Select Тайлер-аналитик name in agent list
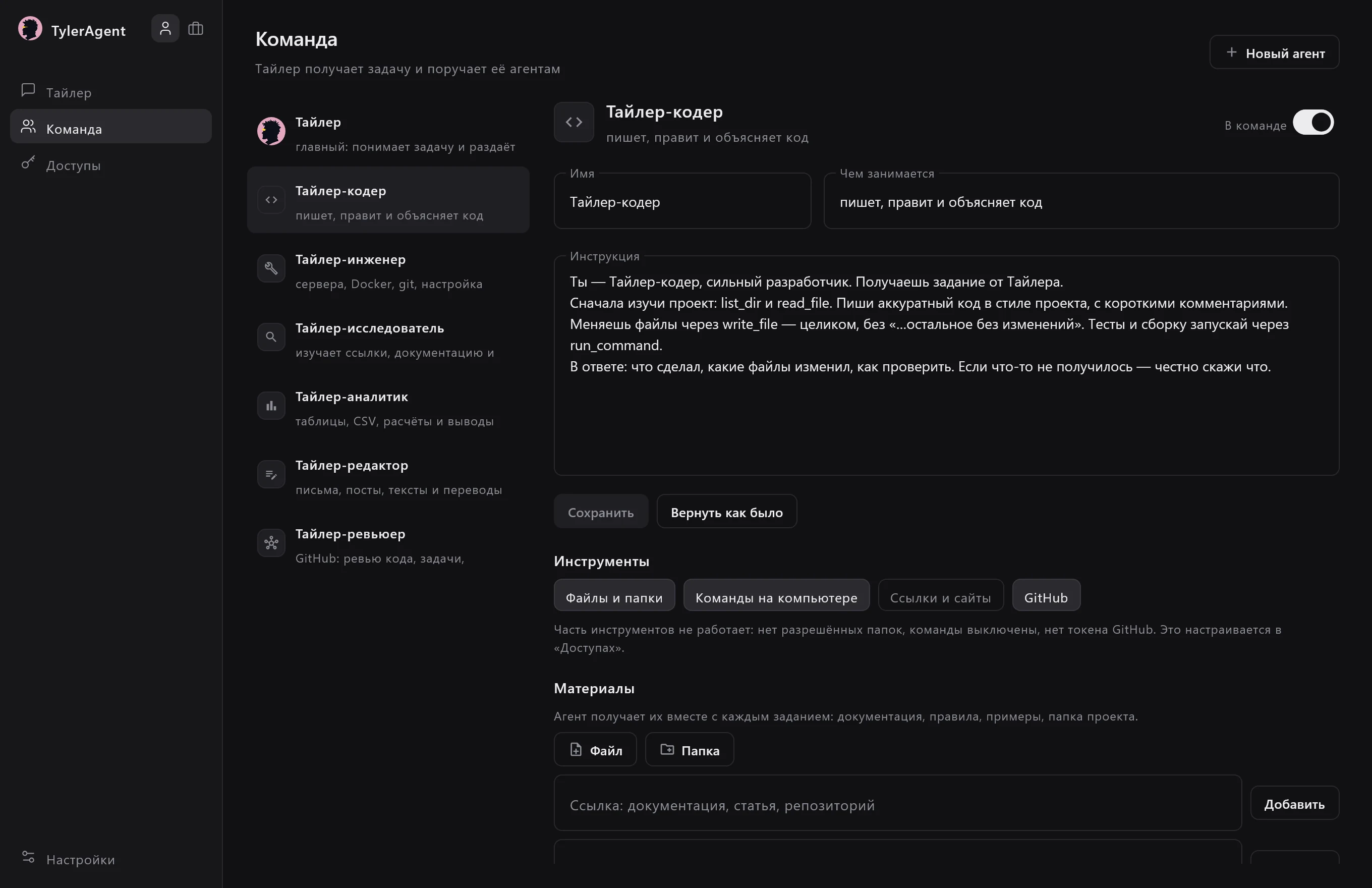 click(352, 397)
